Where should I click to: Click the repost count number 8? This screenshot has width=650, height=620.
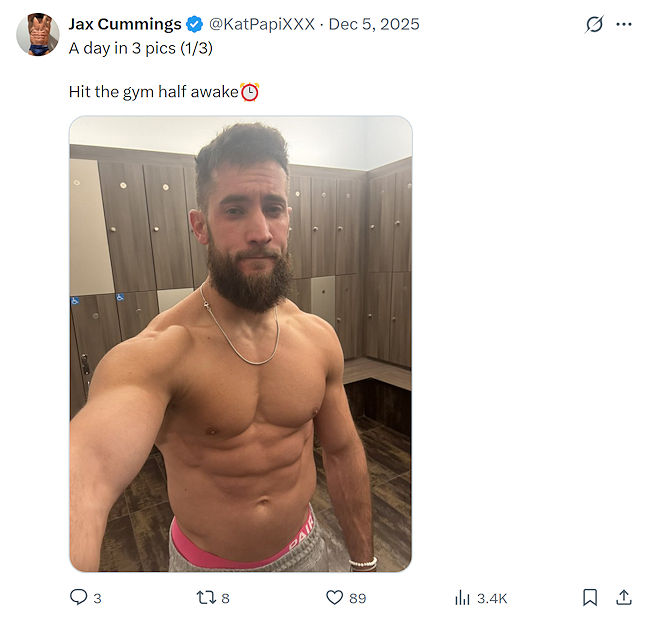click(225, 598)
